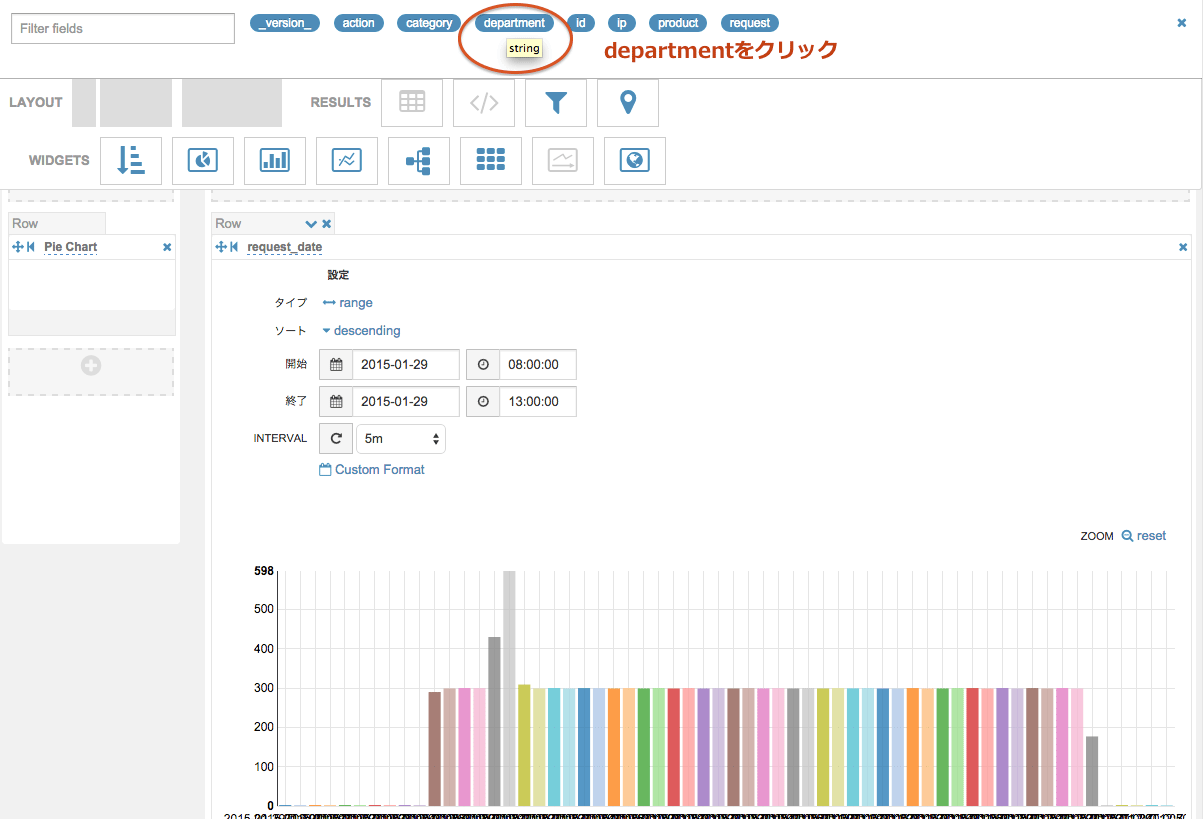Click the collapse icon beside request_date title
The width and height of the screenshot is (1203, 819).
(x=234, y=247)
